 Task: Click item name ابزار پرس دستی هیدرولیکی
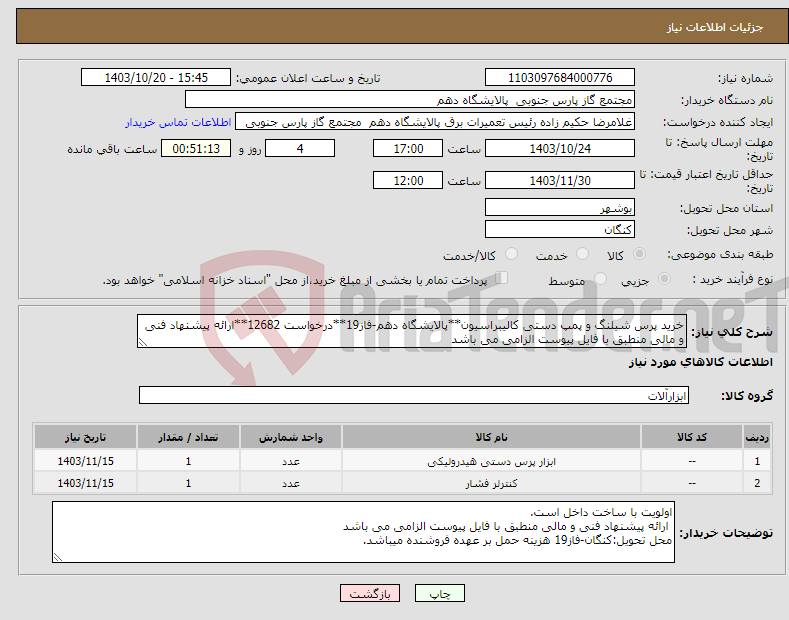pyautogui.click(x=491, y=461)
